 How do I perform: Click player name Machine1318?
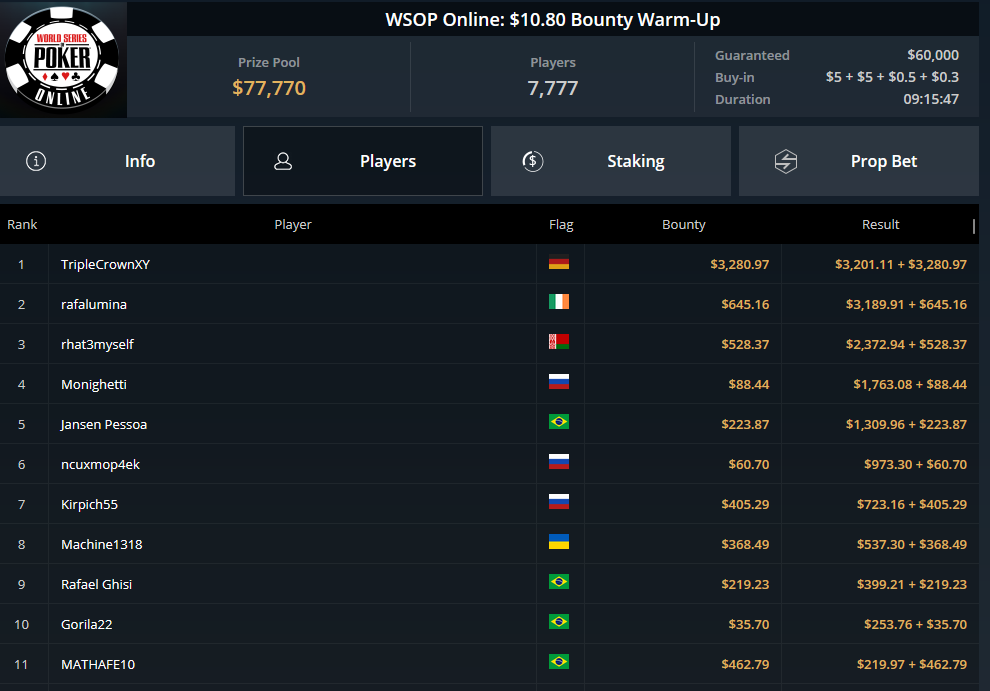[102, 544]
